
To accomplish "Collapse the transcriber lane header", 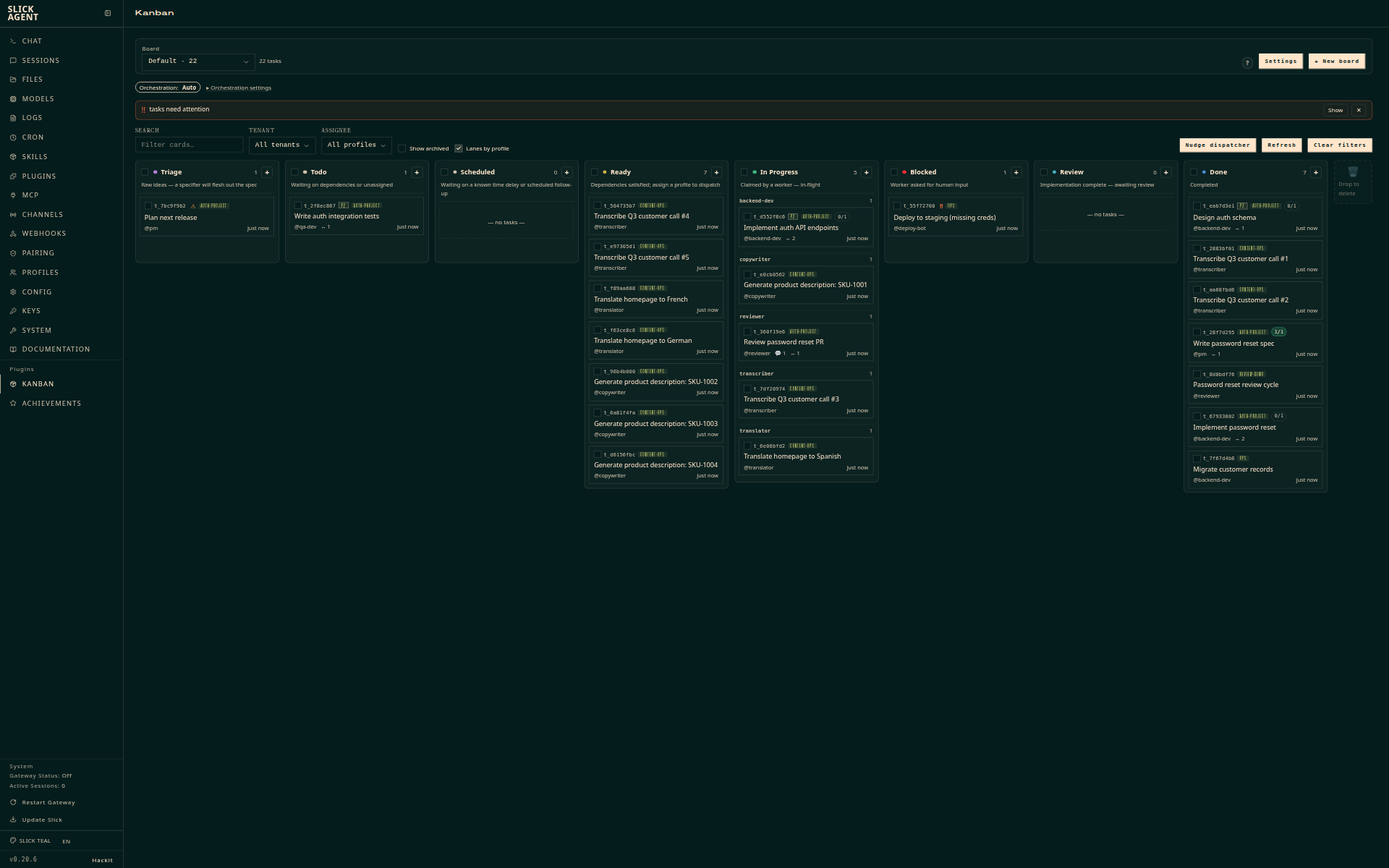I will (x=806, y=374).
